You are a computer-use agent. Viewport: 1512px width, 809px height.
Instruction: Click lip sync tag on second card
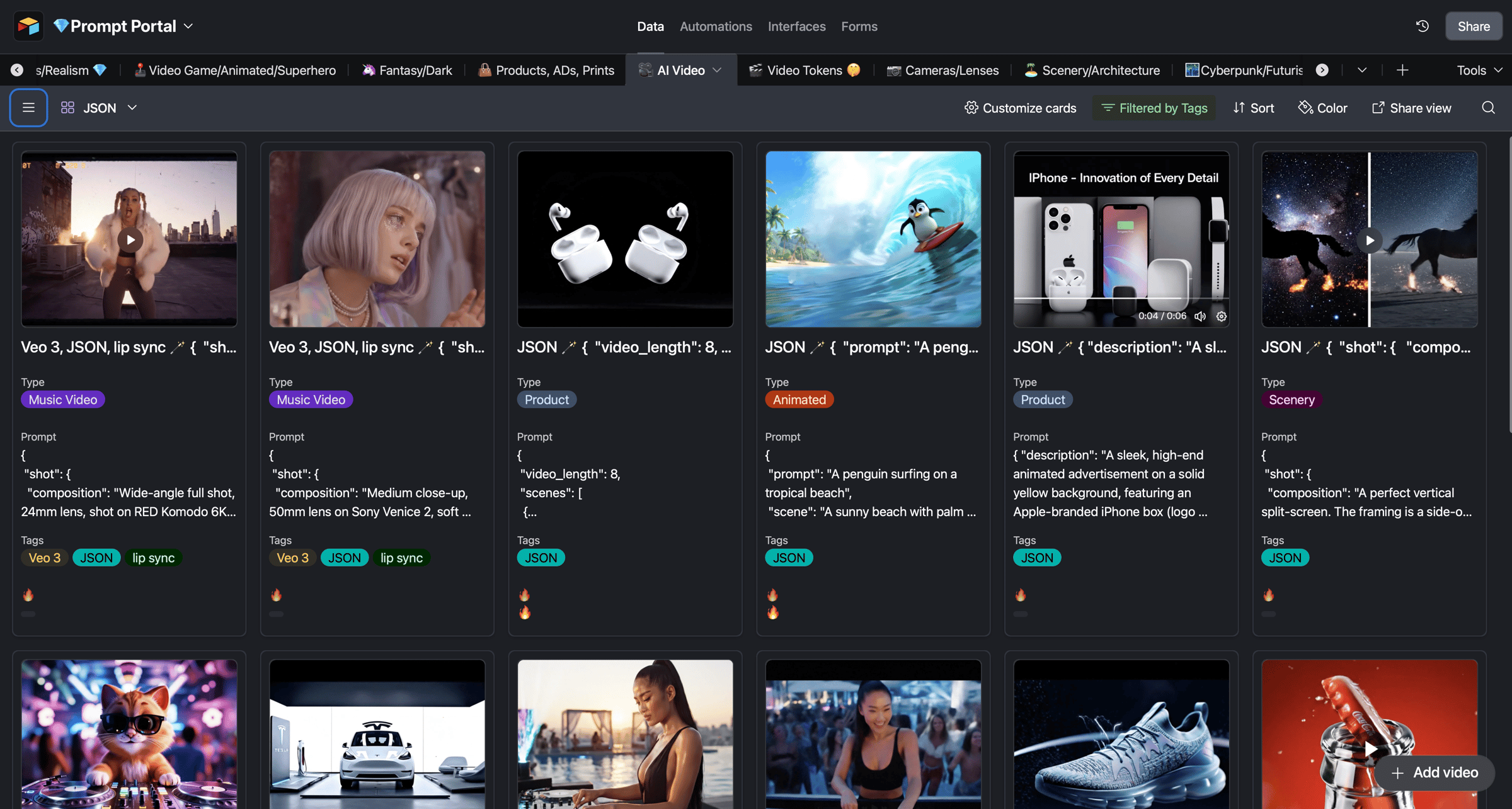(401, 558)
